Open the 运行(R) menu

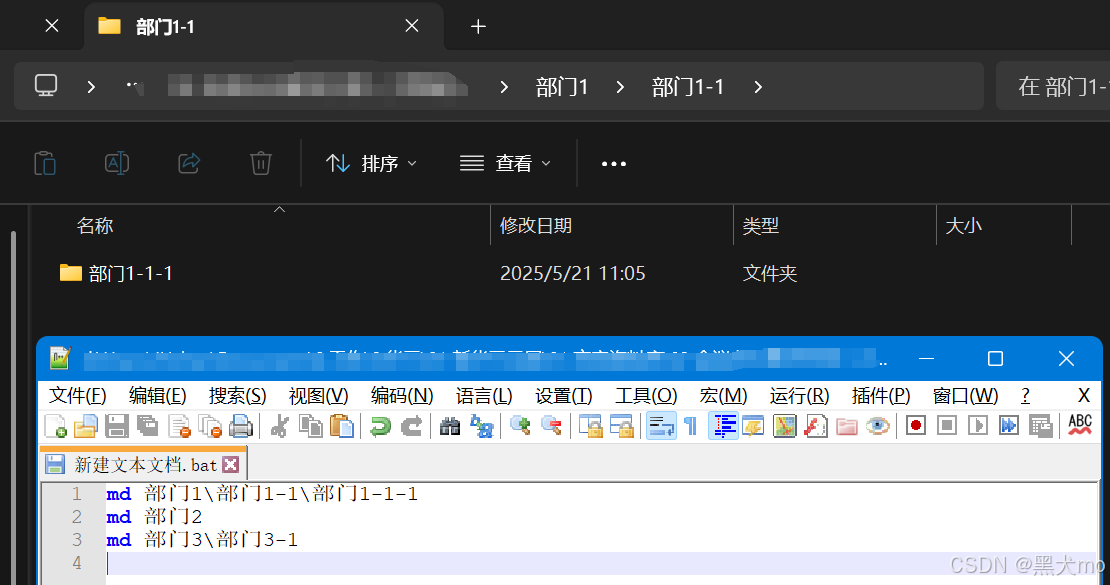coord(799,396)
